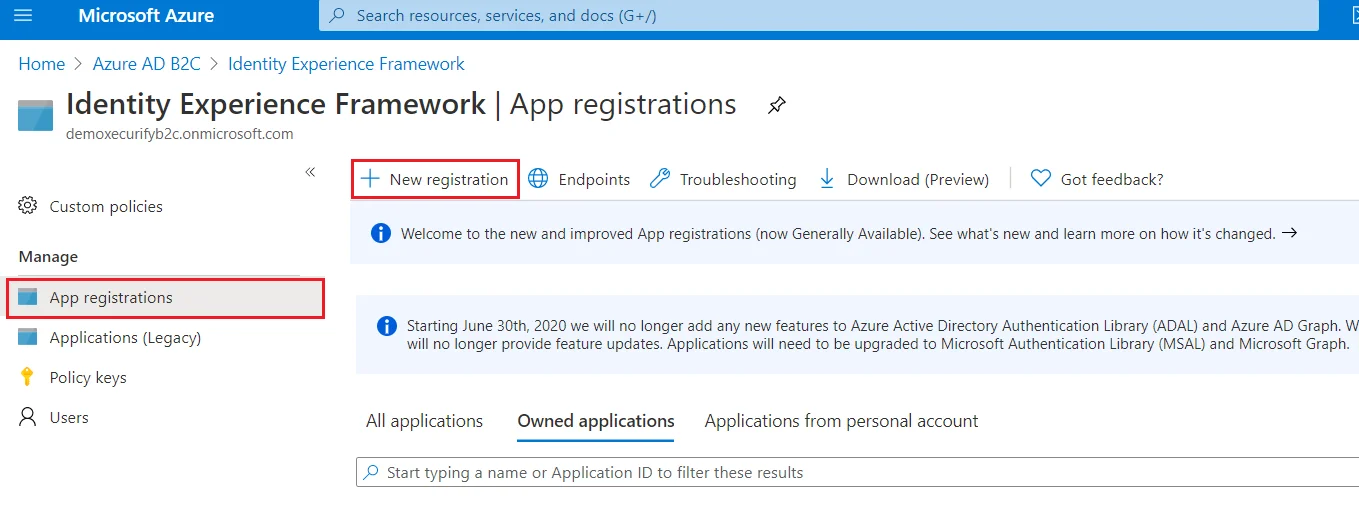Switch to Applications from personal account tab
1359x507 pixels.
click(x=841, y=421)
